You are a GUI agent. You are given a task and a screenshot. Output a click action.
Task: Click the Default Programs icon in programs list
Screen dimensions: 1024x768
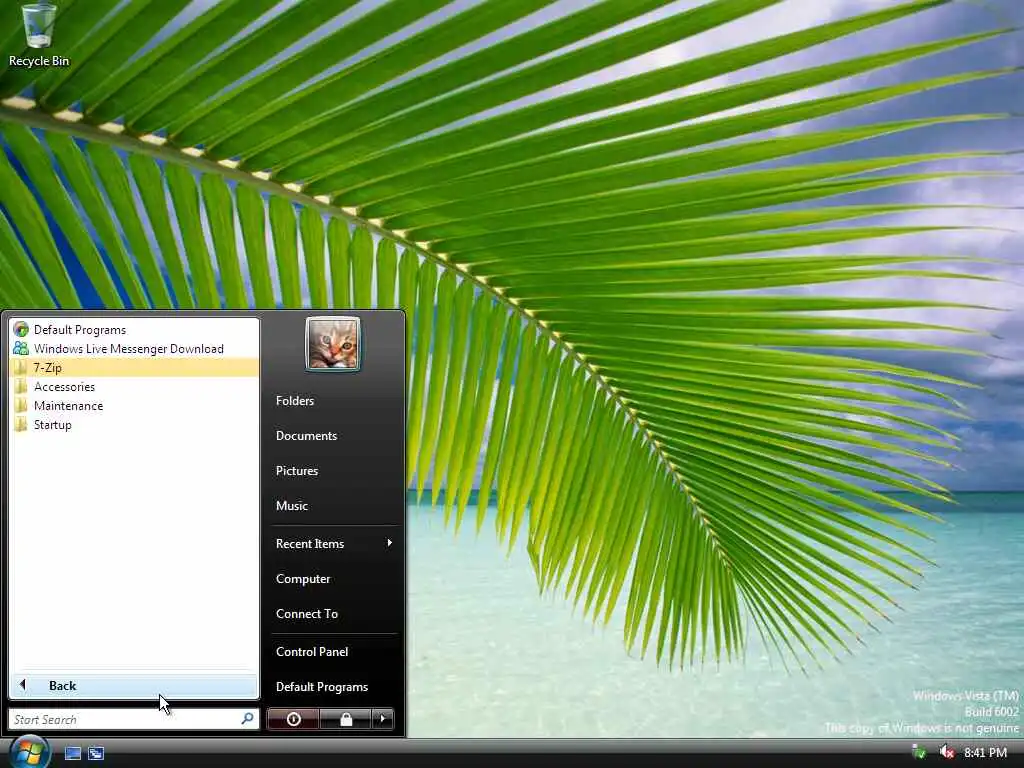[x=21, y=329]
